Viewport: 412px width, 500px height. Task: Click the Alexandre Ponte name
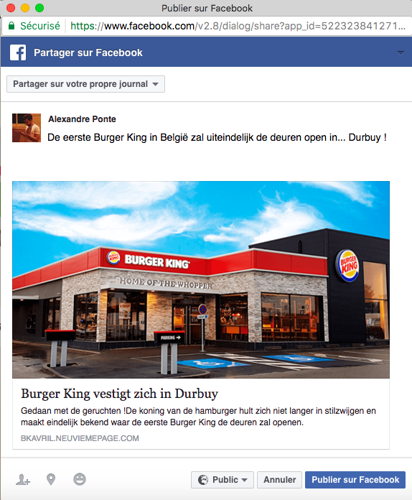click(82, 119)
